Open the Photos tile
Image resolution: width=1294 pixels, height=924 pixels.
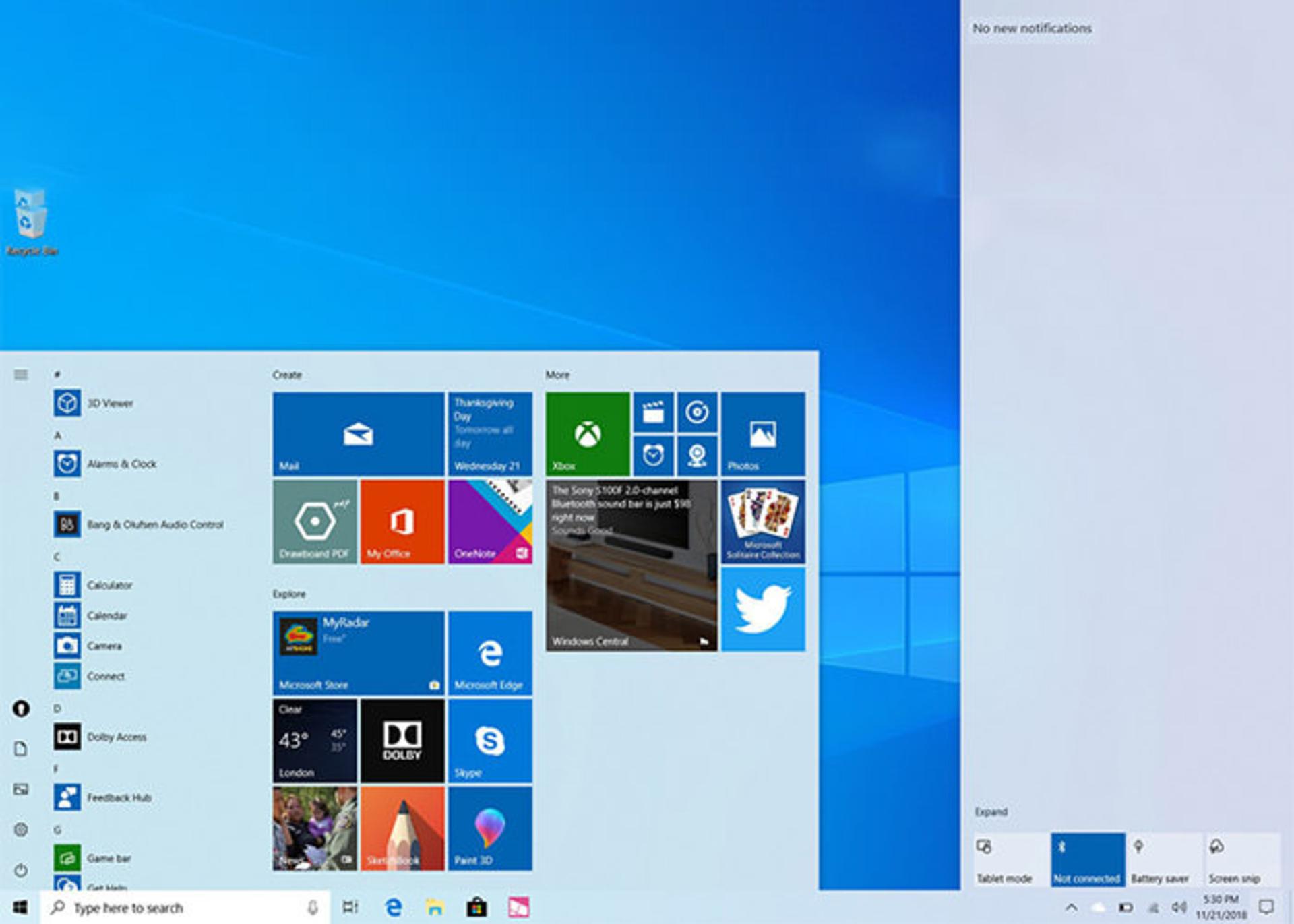(763, 434)
